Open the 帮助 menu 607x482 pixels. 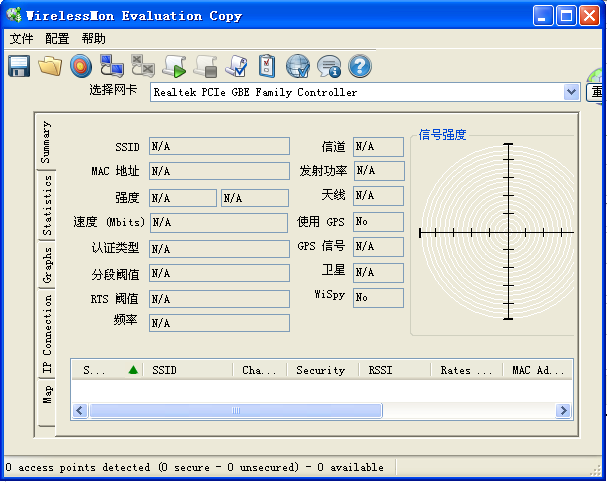tap(93, 39)
